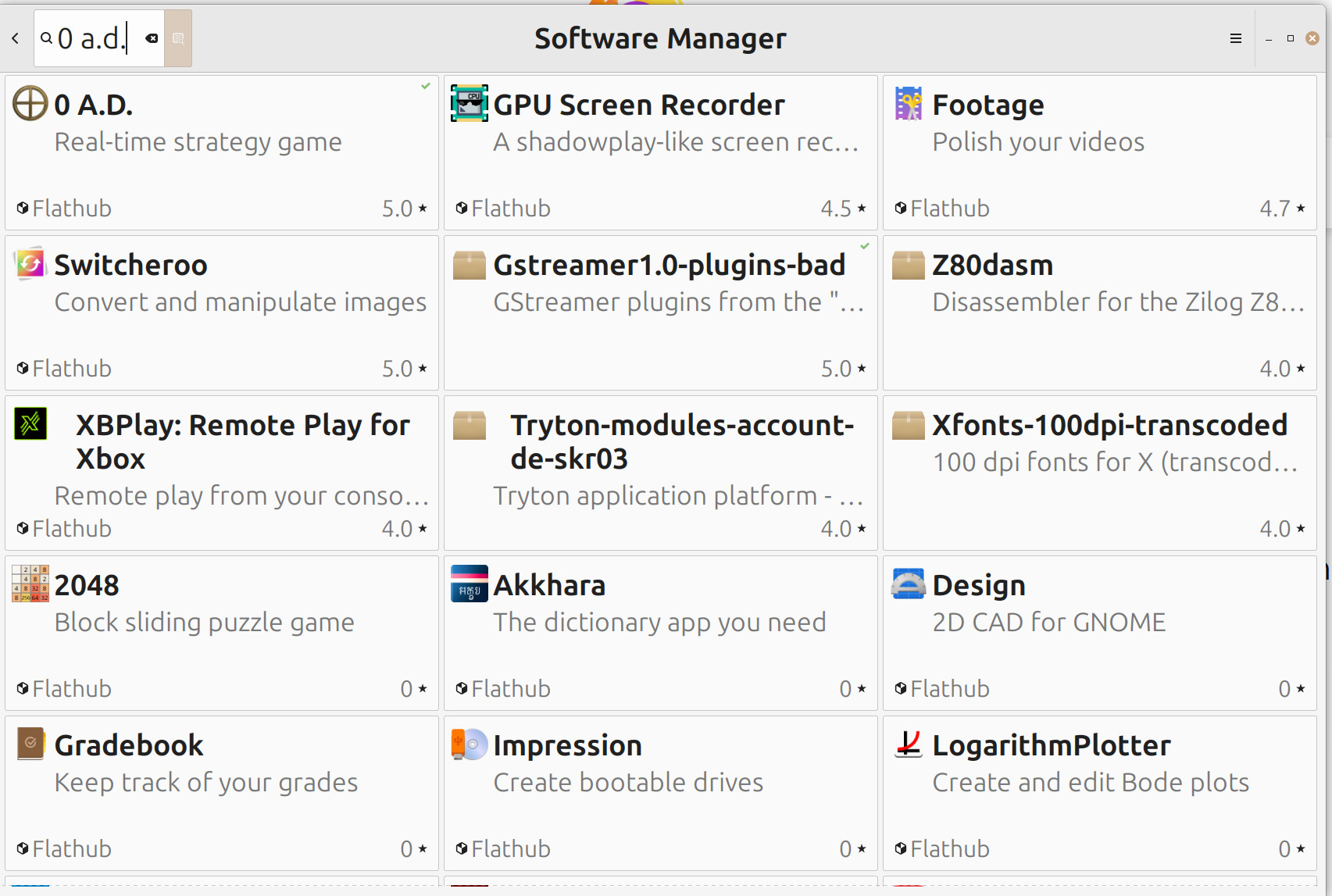
Task: Click 'Block sliding puzzle game' description
Action: click(x=205, y=623)
